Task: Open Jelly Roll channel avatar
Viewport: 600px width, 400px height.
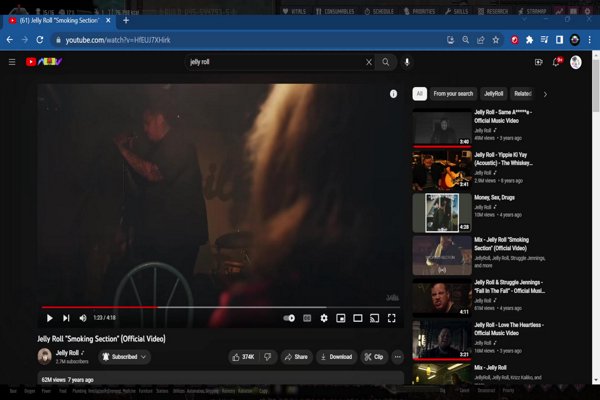Action: coord(44,356)
